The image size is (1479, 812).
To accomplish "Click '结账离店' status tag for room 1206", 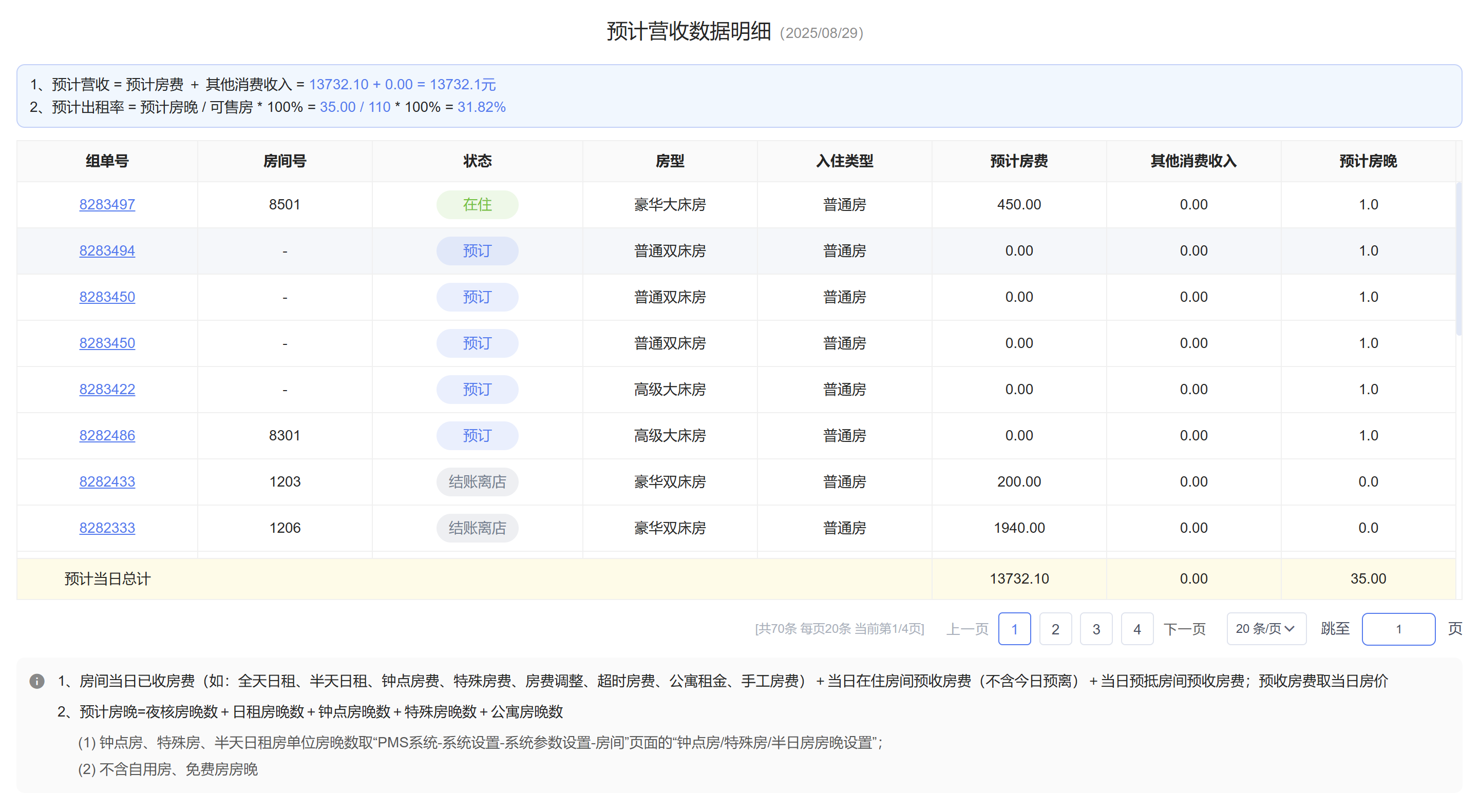I will click(477, 528).
